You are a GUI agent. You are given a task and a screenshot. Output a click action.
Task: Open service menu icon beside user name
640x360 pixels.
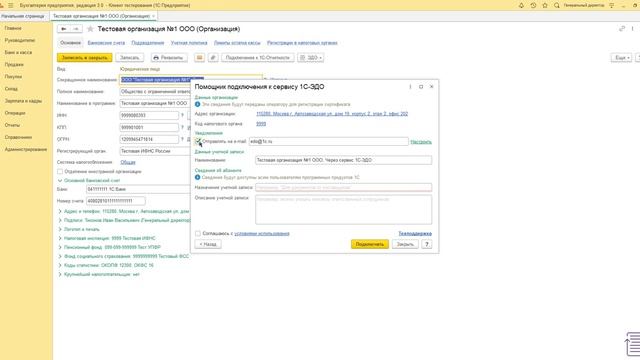pyautogui.click(x=611, y=5)
